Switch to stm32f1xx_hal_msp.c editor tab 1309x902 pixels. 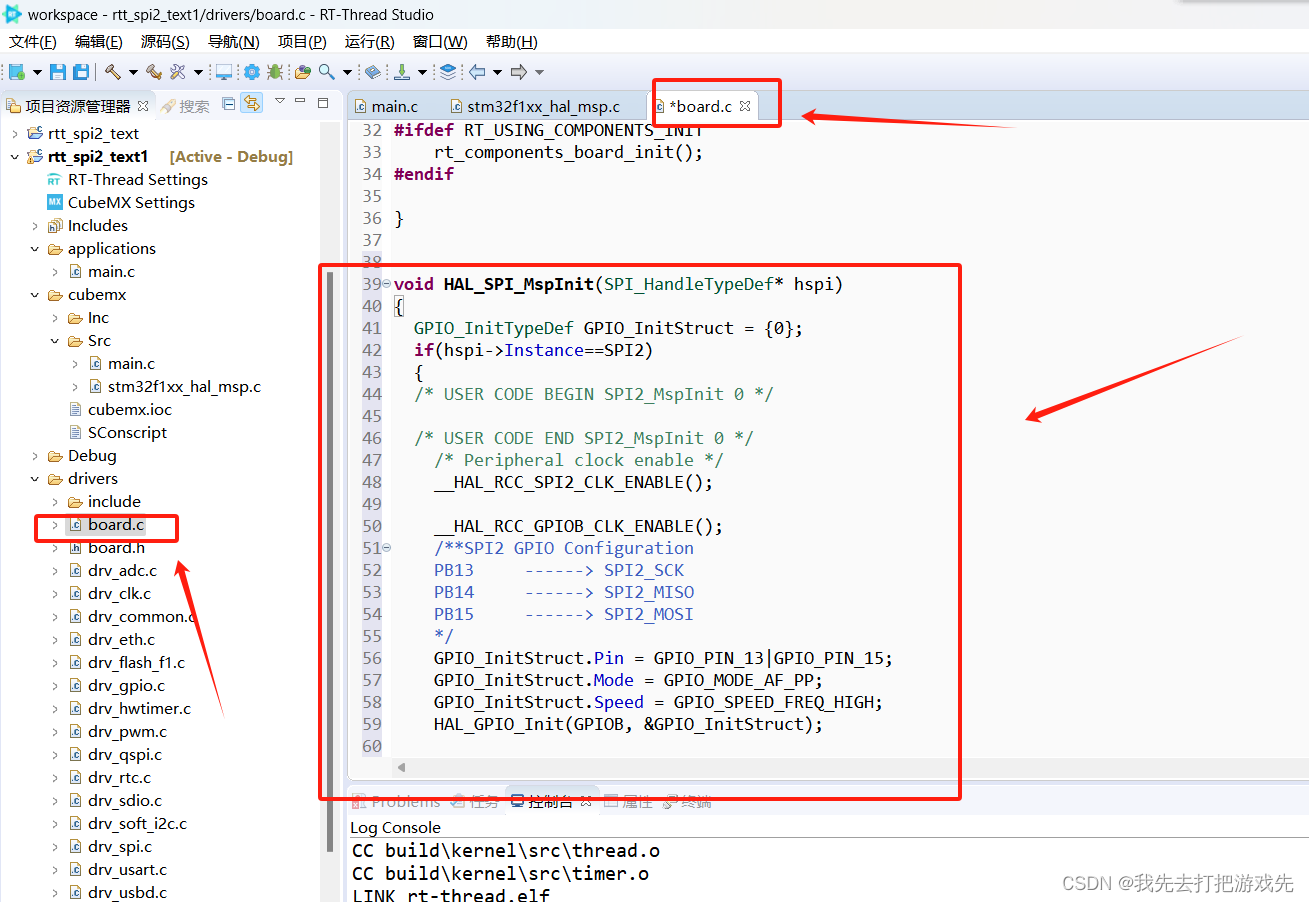click(x=535, y=106)
